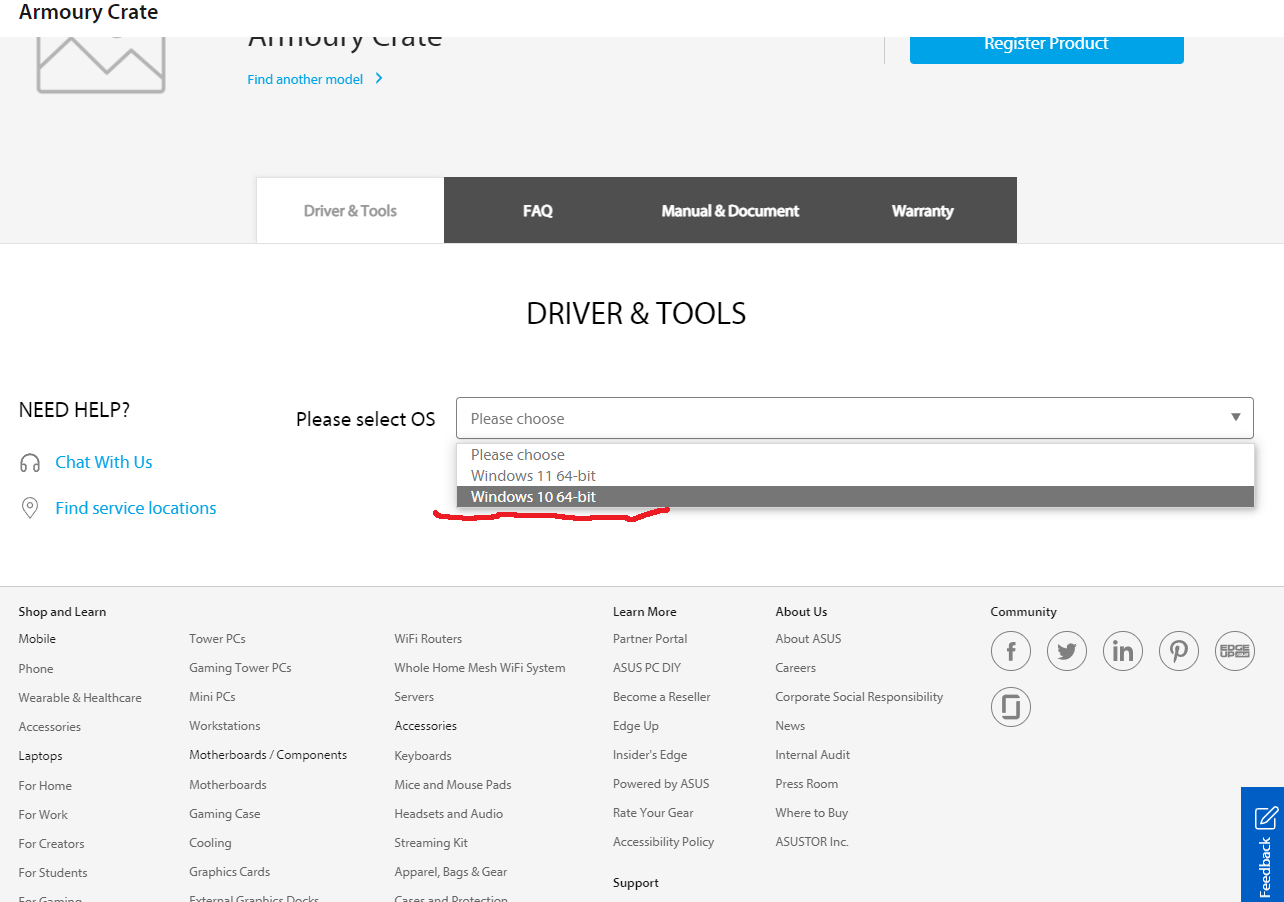Click the location pin icon
The width and height of the screenshot is (1284, 902).
(x=30, y=508)
